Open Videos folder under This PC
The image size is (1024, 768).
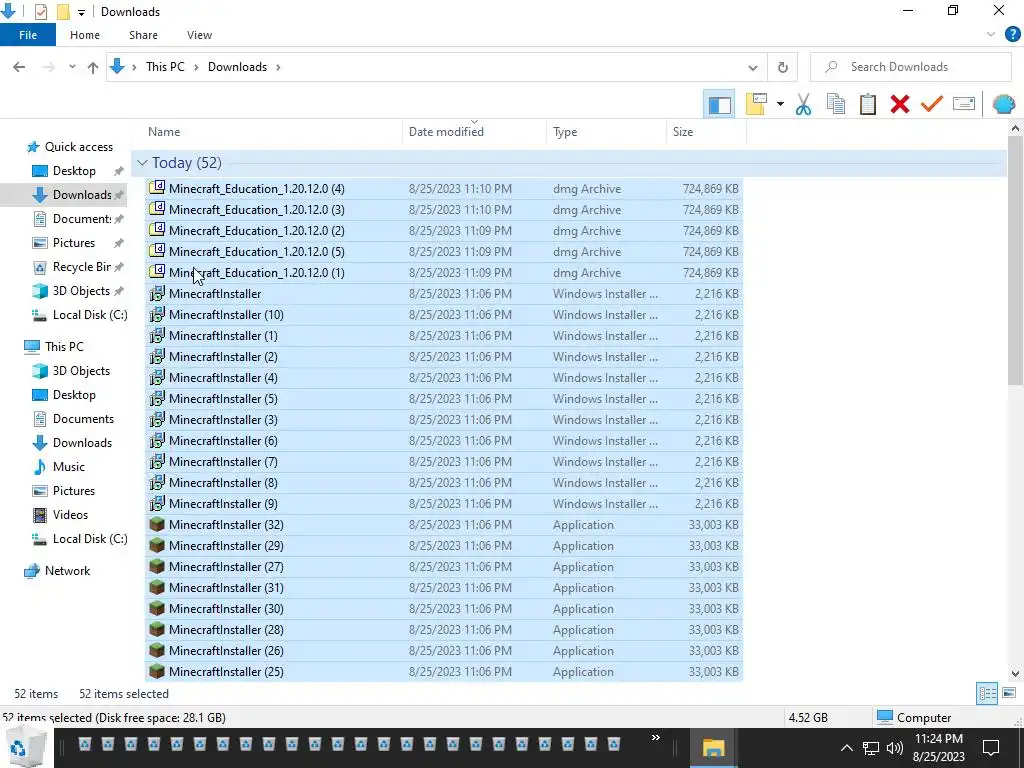point(70,515)
